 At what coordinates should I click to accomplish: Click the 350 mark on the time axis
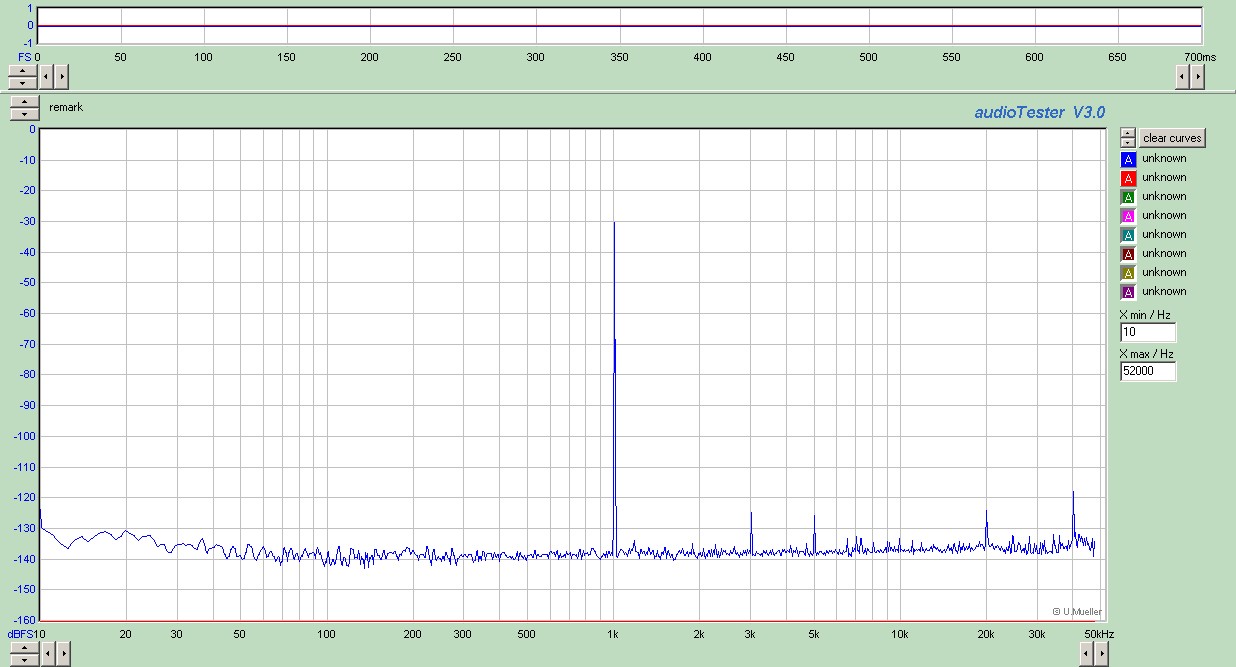click(619, 57)
